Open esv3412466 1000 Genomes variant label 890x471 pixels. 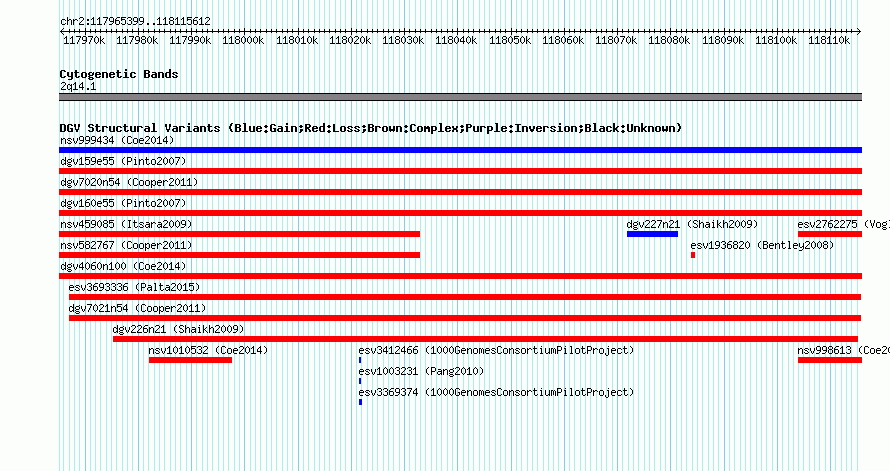(496, 350)
